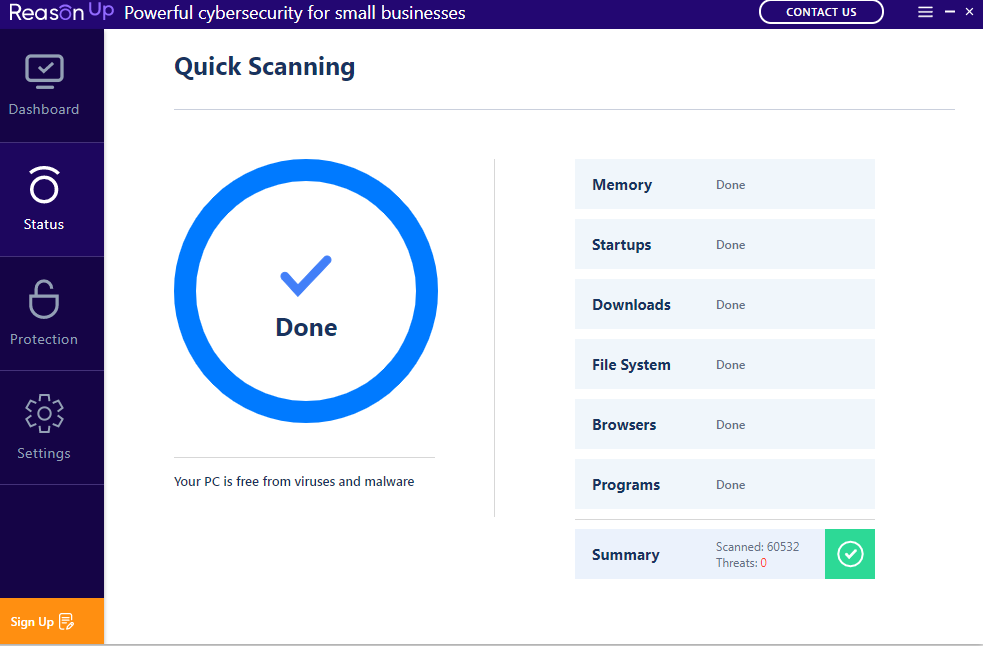This screenshot has height=646, width=983.
Task: Click the ReasonUp logo
Action: pyautogui.click(x=61, y=12)
